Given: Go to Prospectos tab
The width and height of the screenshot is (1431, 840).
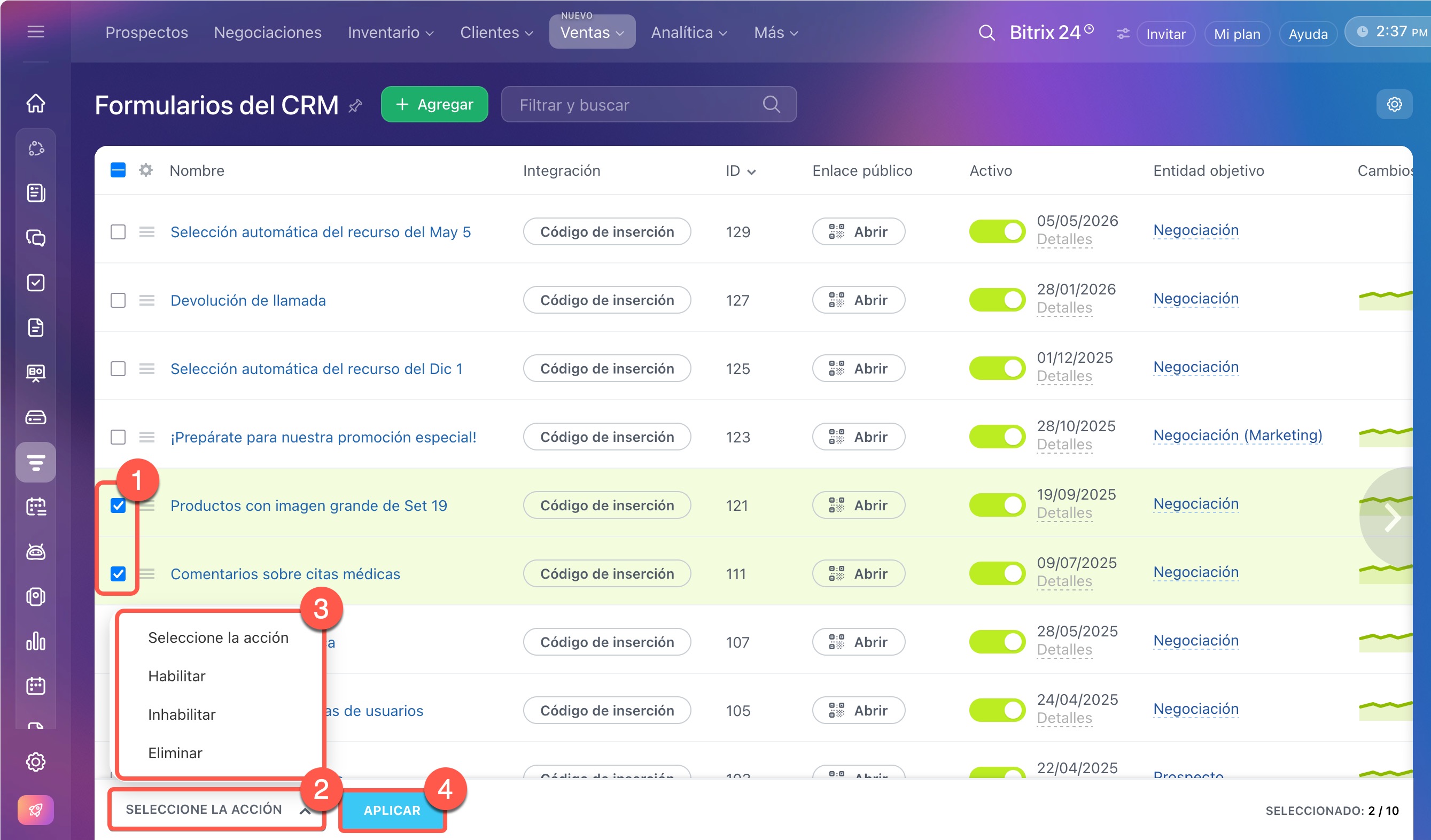Looking at the screenshot, I should tap(146, 33).
